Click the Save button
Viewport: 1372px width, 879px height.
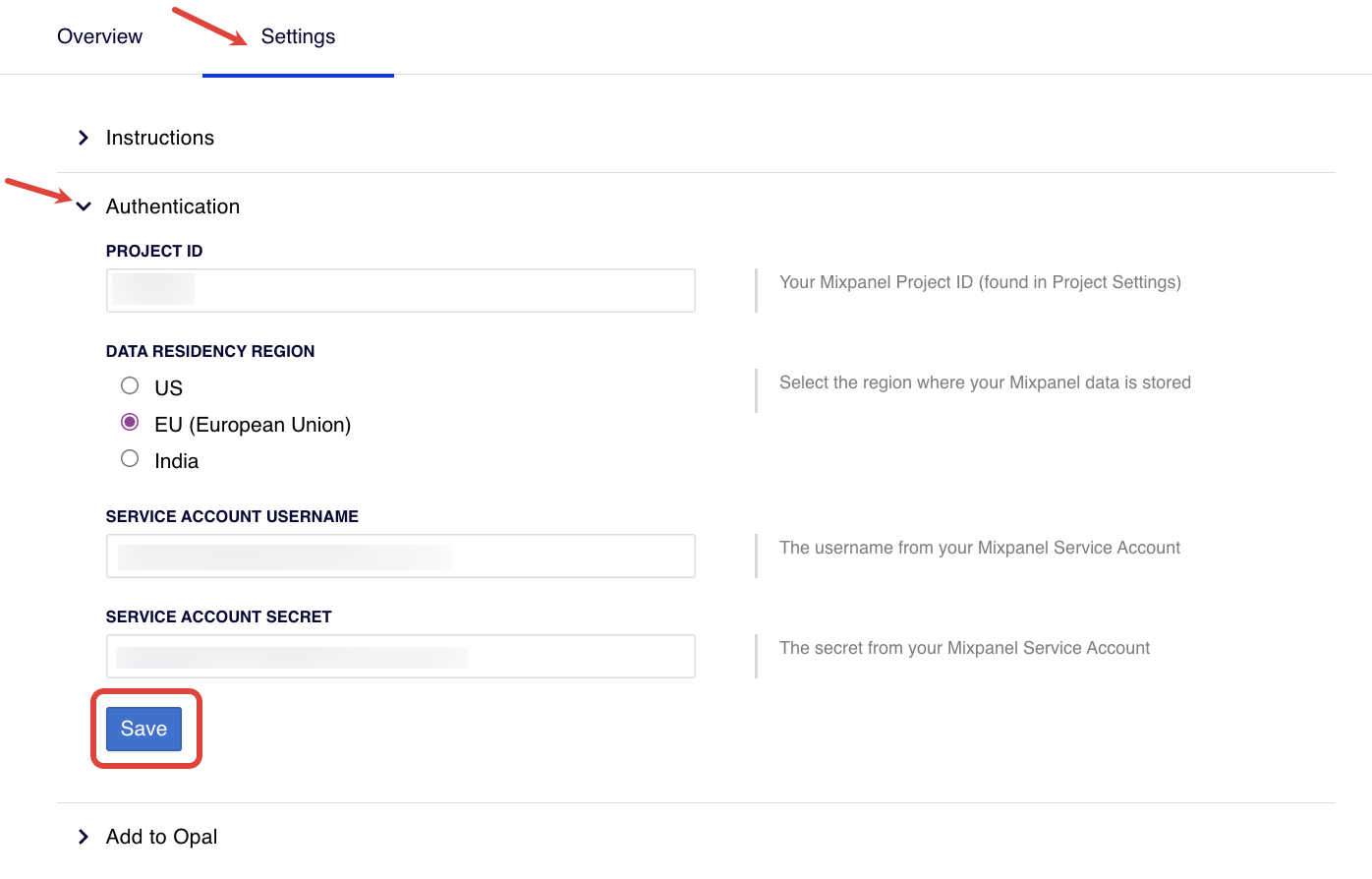tap(143, 729)
